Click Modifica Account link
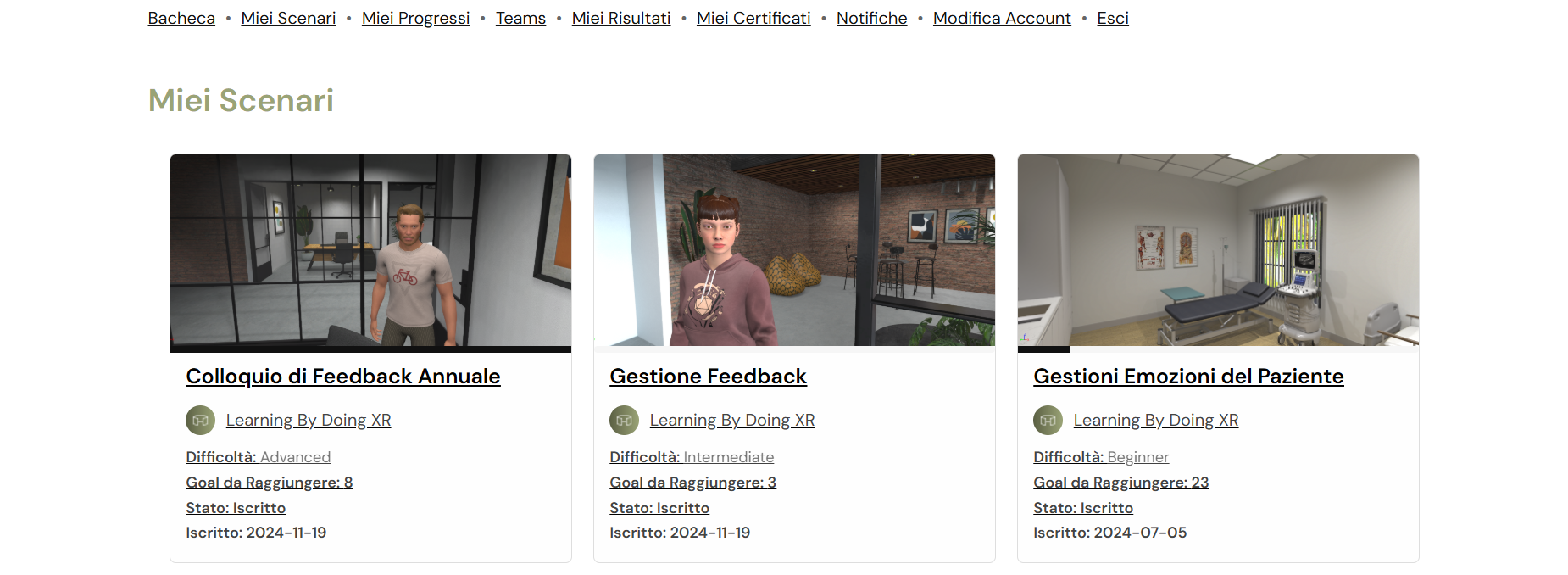 1002,18
